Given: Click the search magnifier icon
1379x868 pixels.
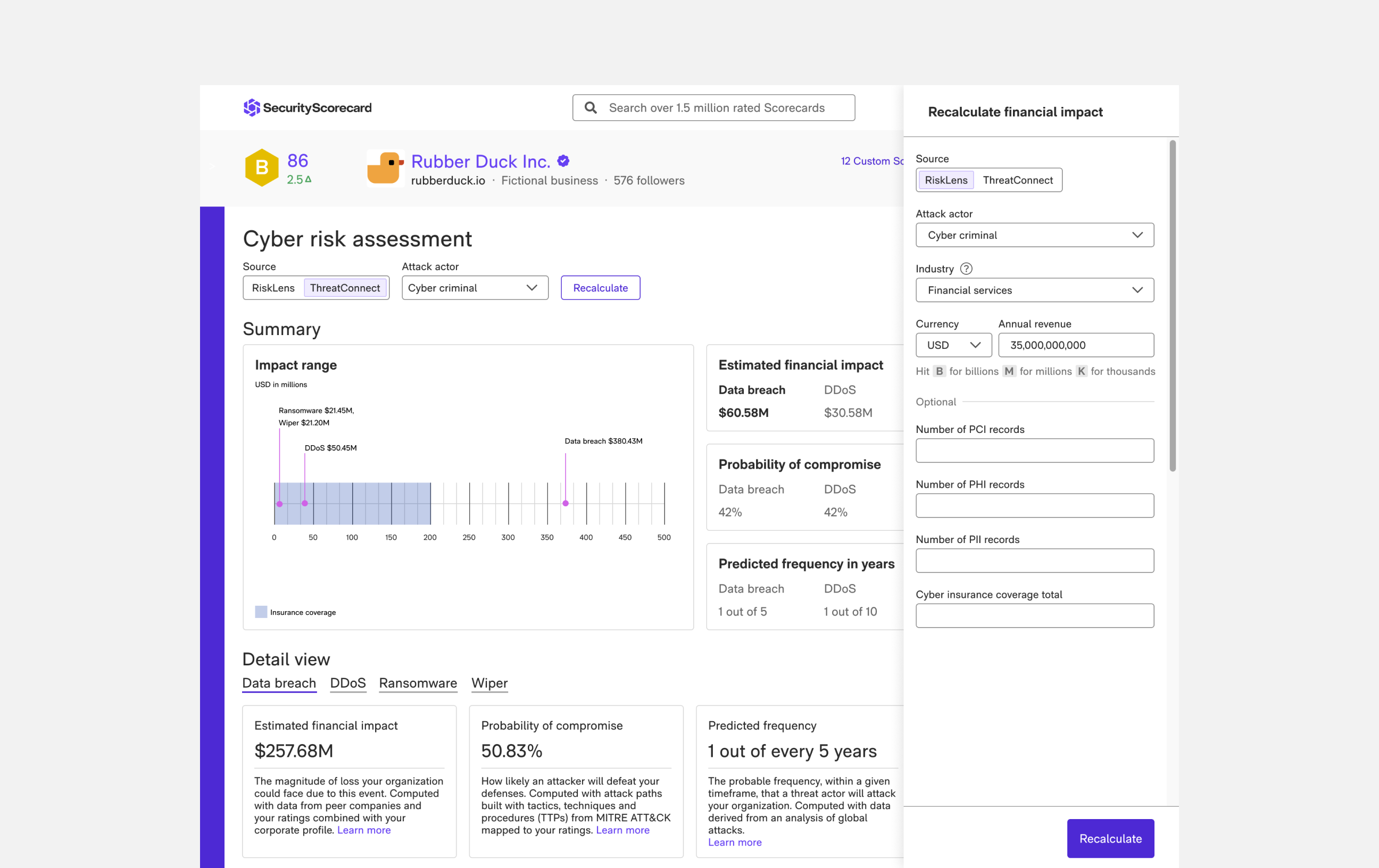Looking at the screenshot, I should [x=591, y=107].
